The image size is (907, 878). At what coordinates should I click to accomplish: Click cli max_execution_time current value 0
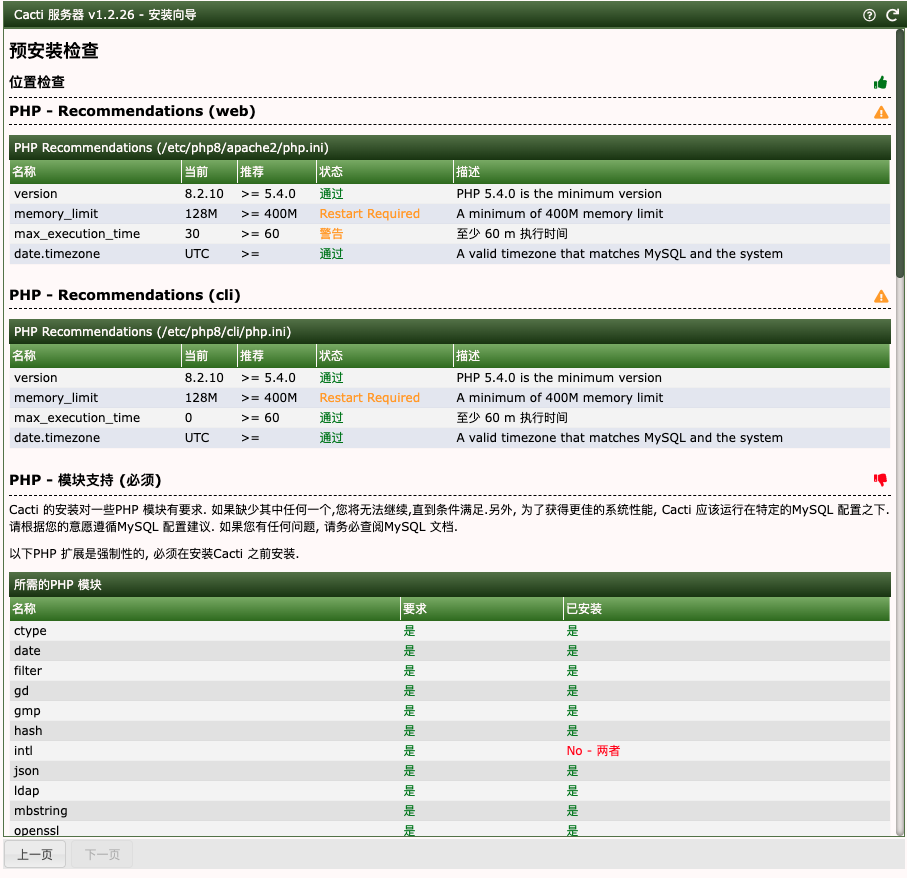coord(189,418)
